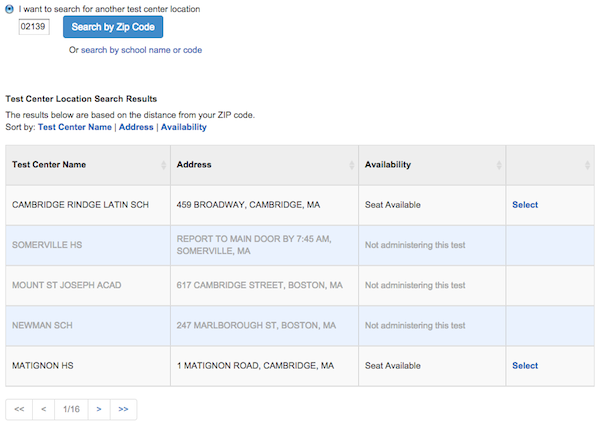Click sort arrows in Availability column header
Screen dimensions: 600x425
(x=498, y=165)
